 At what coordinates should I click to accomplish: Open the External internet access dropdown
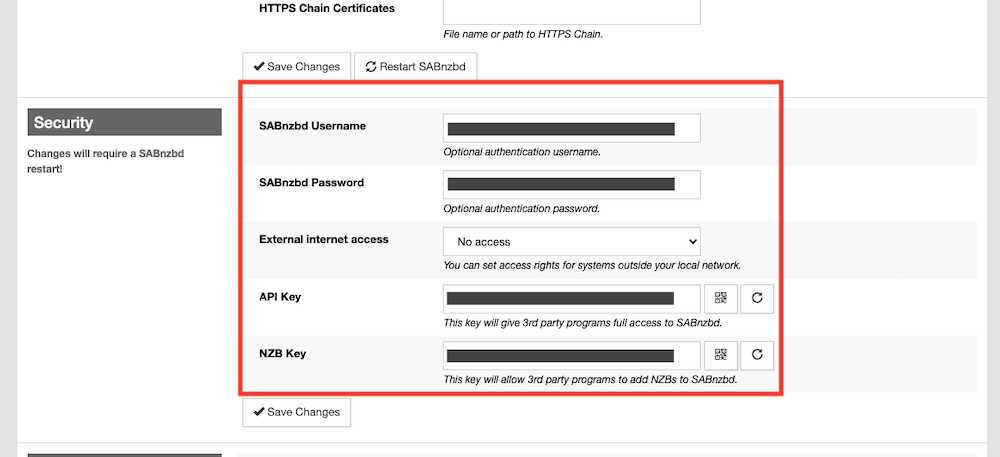(571, 241)
